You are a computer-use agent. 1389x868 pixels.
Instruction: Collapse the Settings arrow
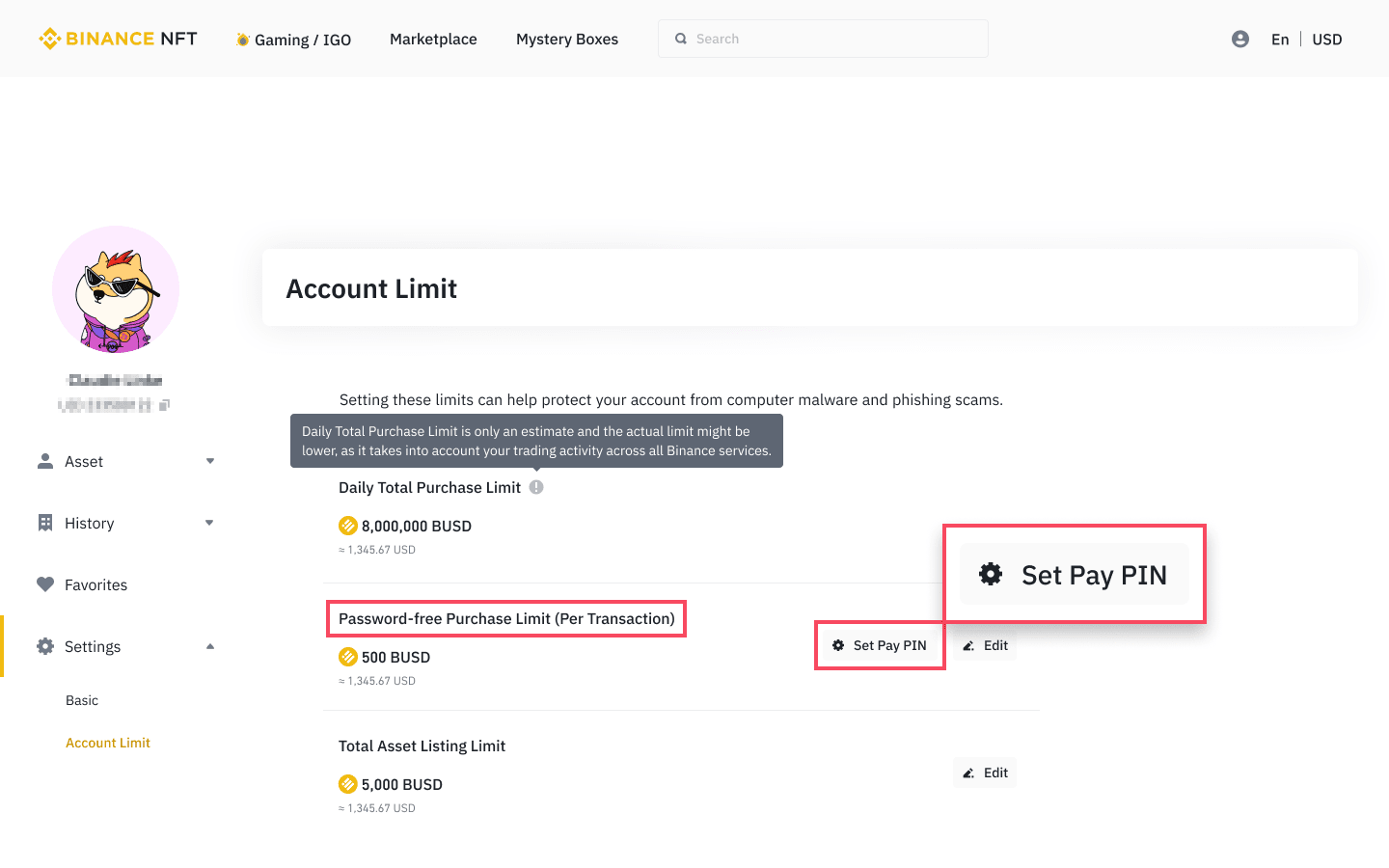[x=210, y=646]
